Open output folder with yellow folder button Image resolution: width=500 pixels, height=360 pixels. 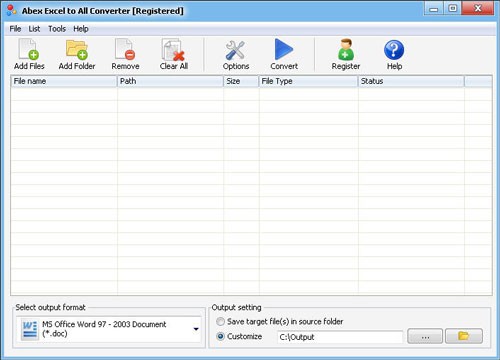pyautogui.click(x=464, y=336)
